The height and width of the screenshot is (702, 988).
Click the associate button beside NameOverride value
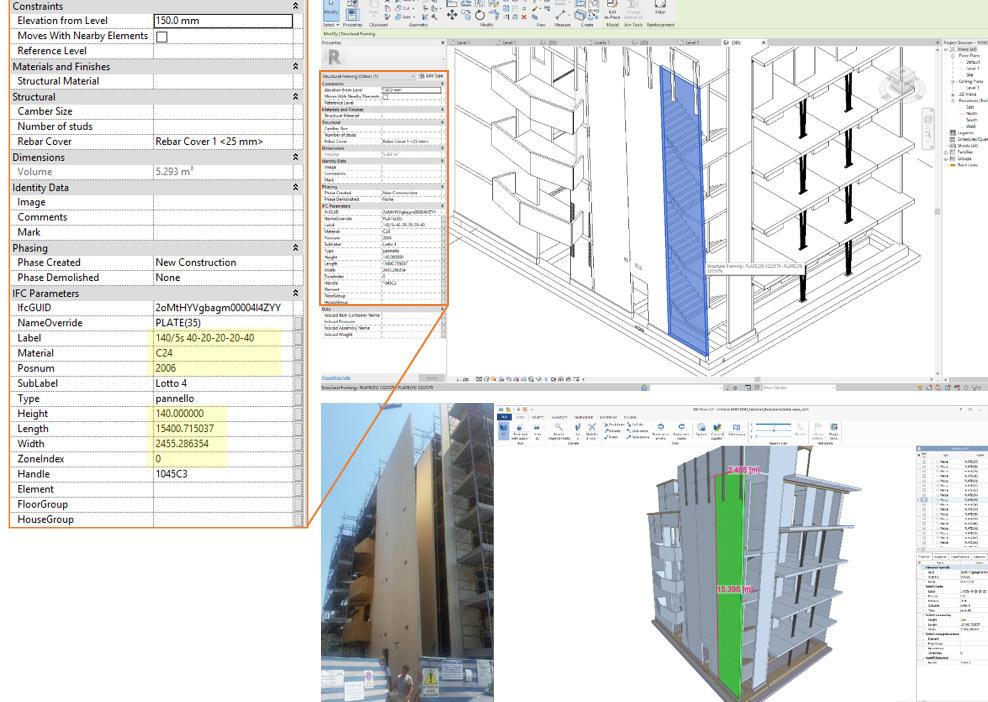tap(299, 323)
